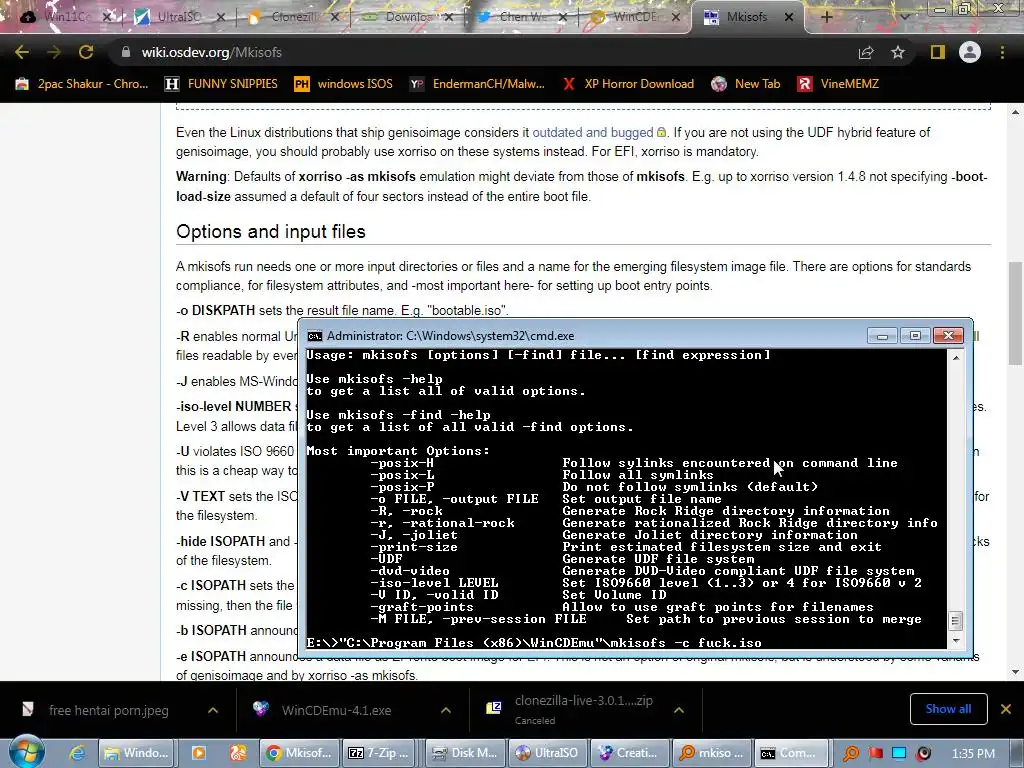The width and height of the screenshot is (1024, 768).
Task: Open the 2pac Shakur bookmark
Action: click(x=82, y=84)
